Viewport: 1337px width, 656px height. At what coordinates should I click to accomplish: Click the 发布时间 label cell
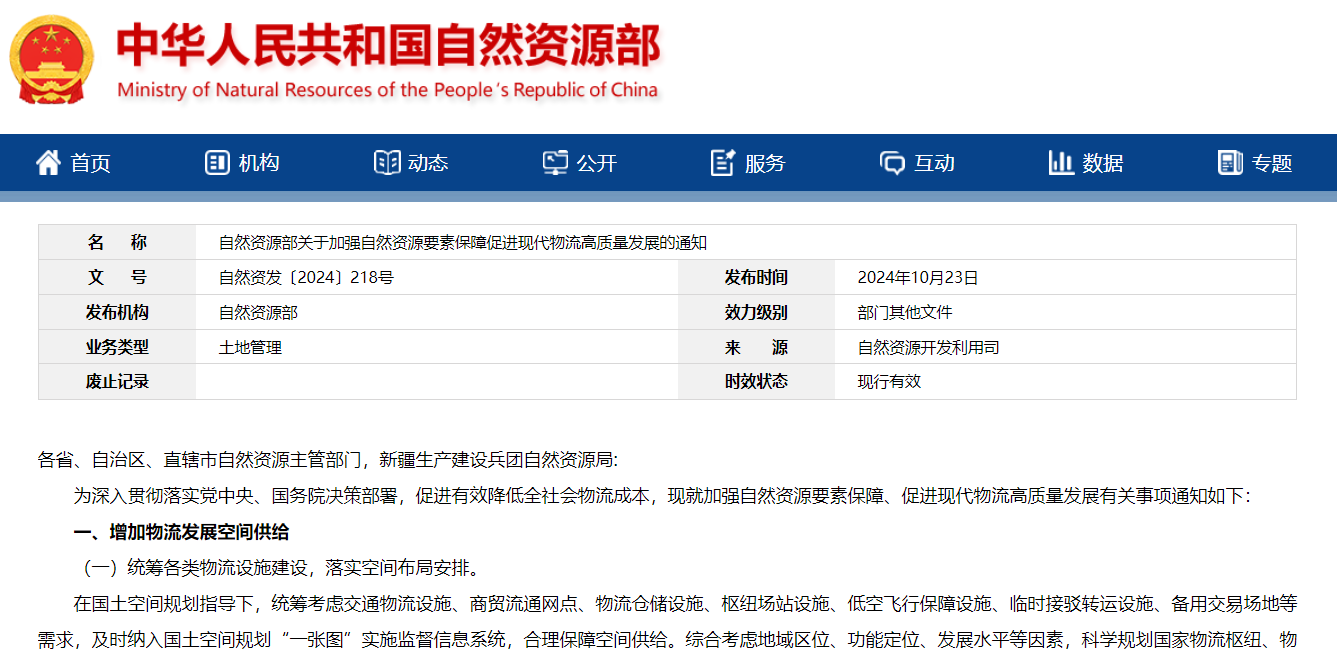pos(756,278)
